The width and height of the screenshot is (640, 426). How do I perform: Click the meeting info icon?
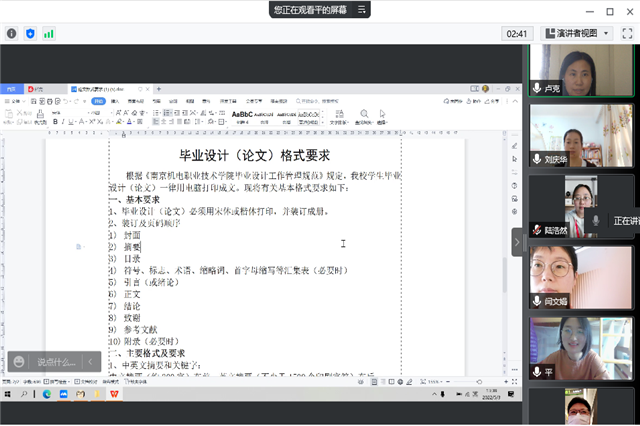(x=12, y=33)
